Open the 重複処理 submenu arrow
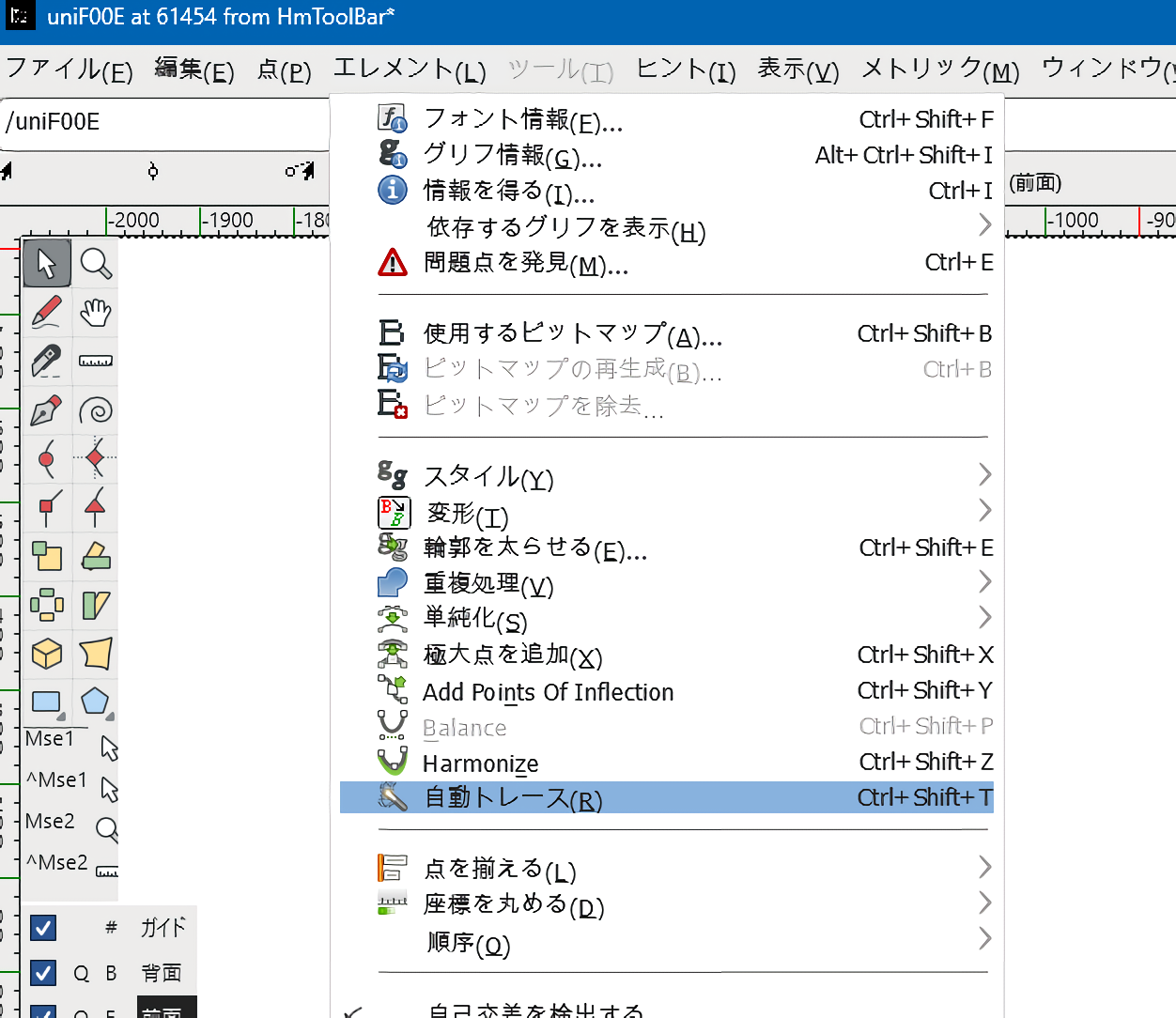This screenshot has width=1176, height=1018. (x=984, y=583)
